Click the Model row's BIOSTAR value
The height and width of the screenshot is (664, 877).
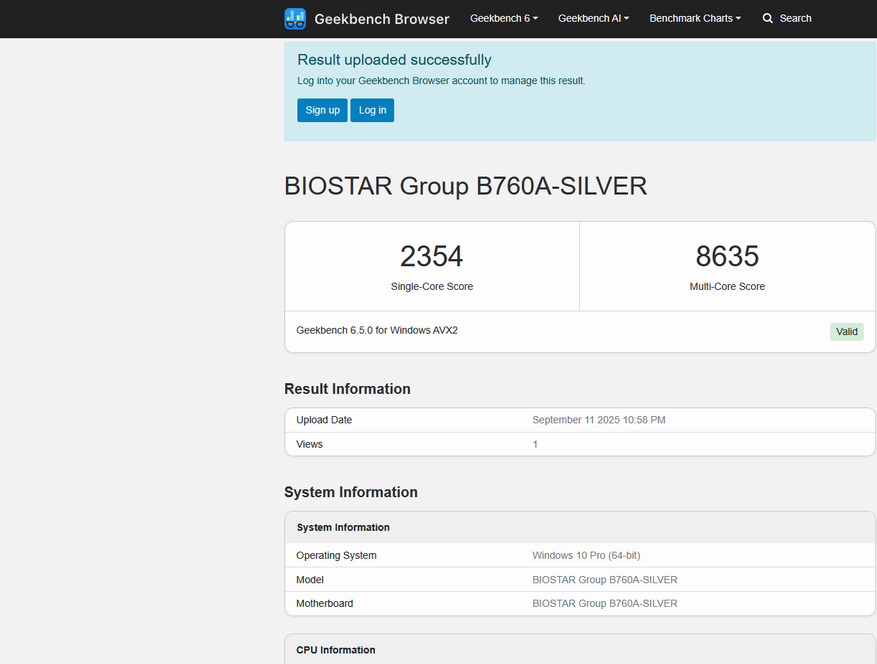pos(604,580)
